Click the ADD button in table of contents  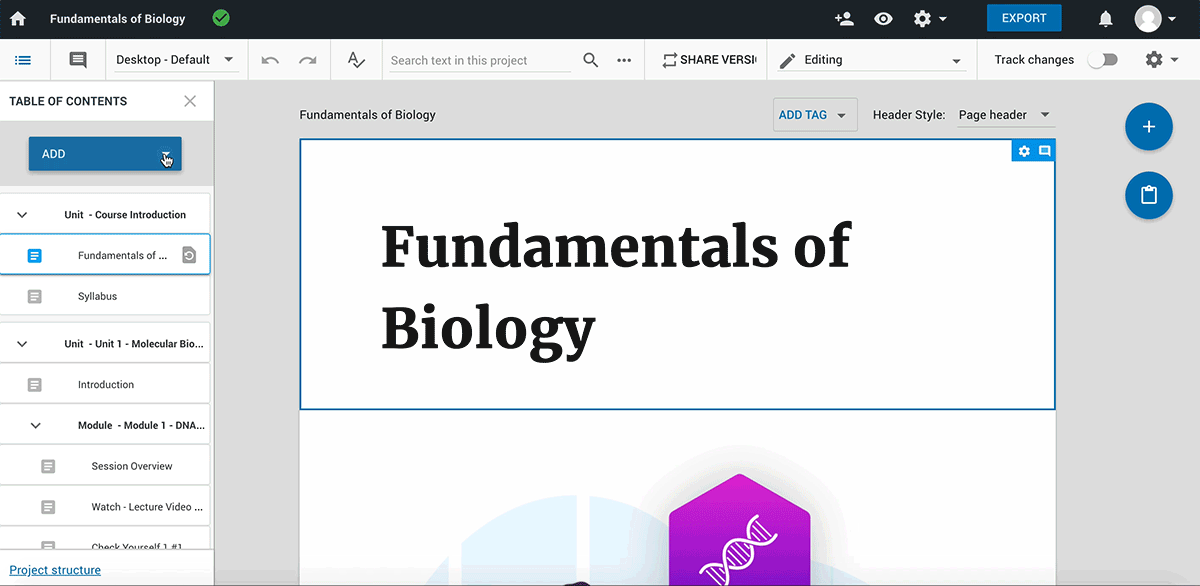point(105,154)
